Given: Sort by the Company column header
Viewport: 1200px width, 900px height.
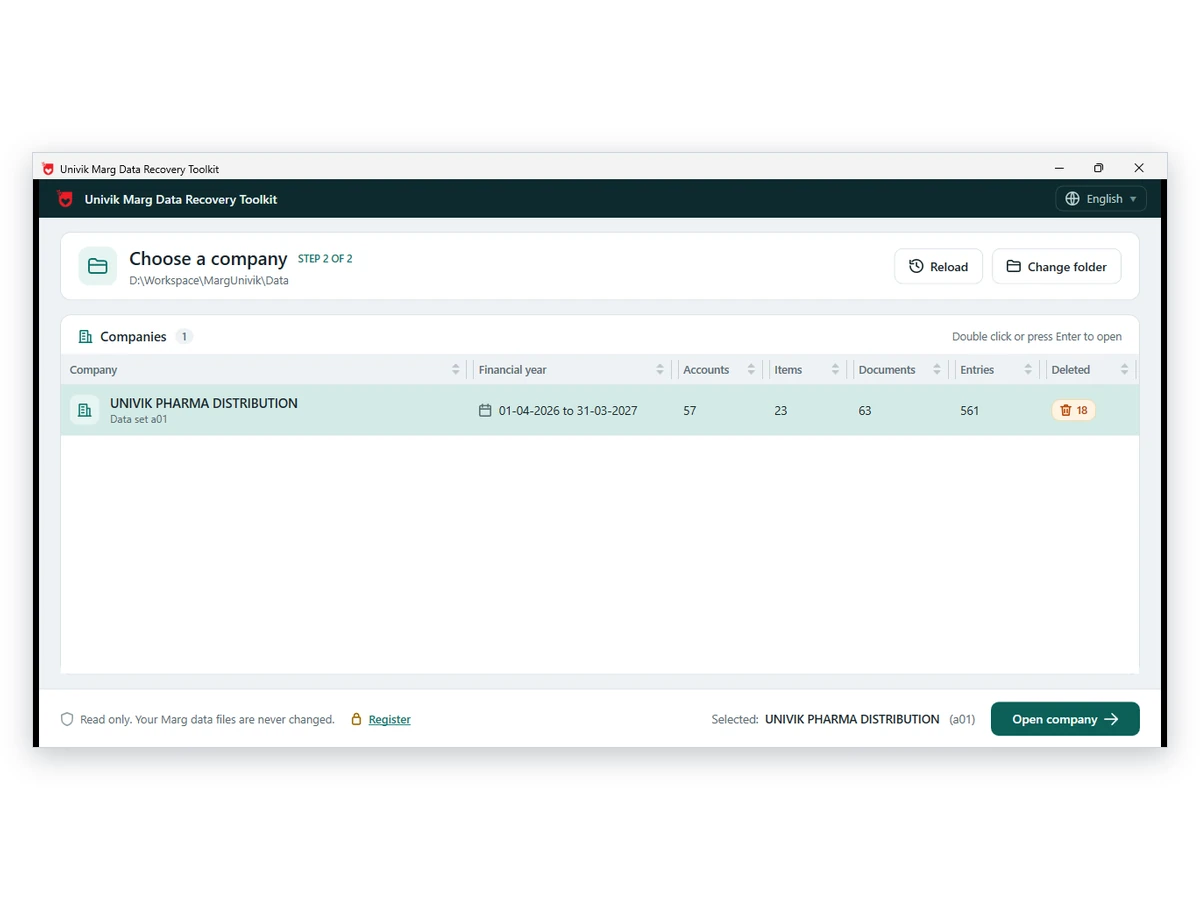Looking at the screenshot, I should (265, 370).
